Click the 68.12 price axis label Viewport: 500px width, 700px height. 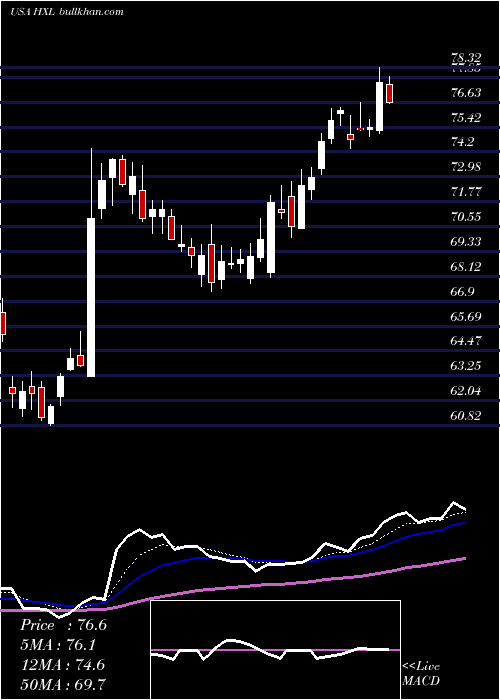coord(466,267)
